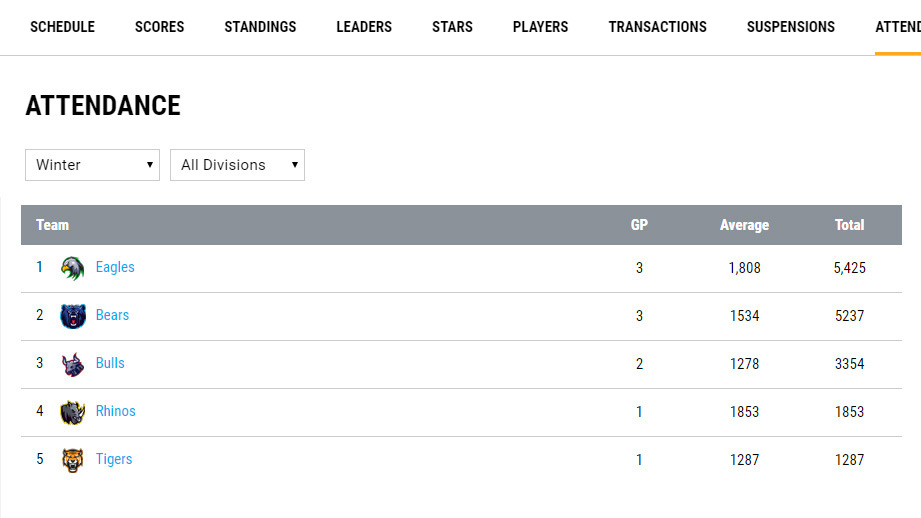Open the Rhinos team link
This screenshot has width=921, height=518.
pyautogui.click(x=115, y=411)
